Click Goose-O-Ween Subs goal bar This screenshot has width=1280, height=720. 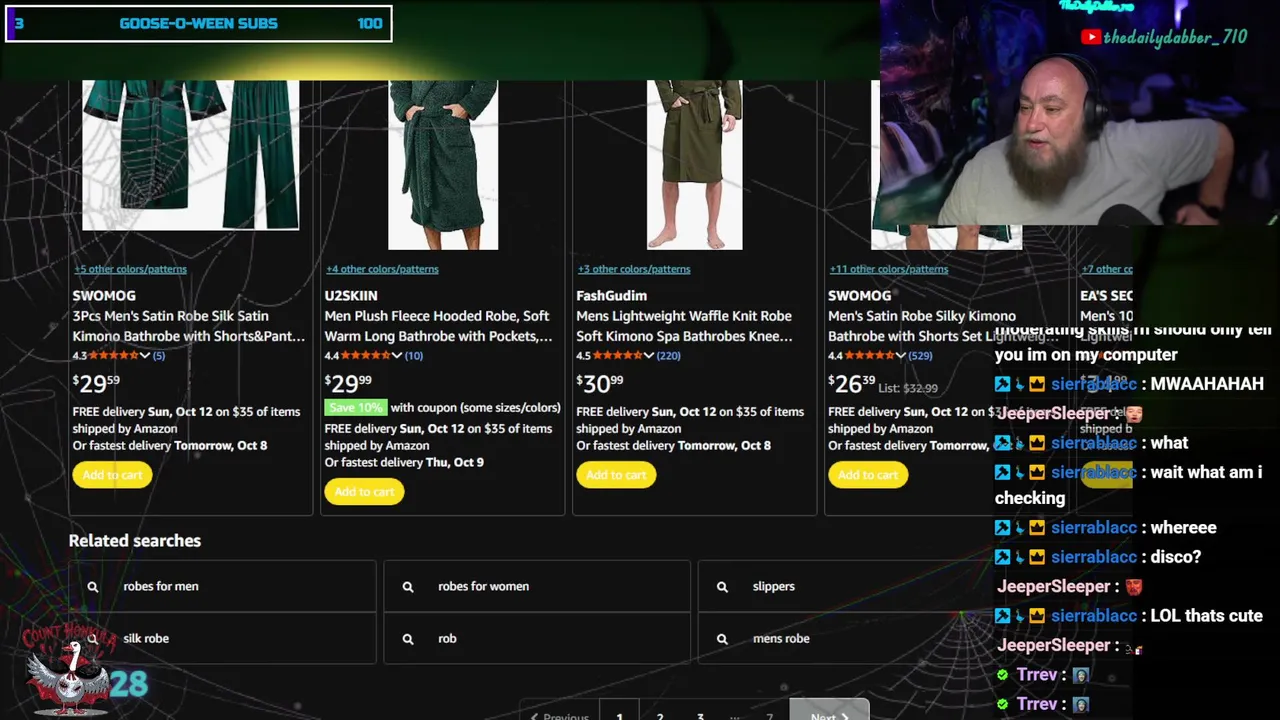point(199,23)
